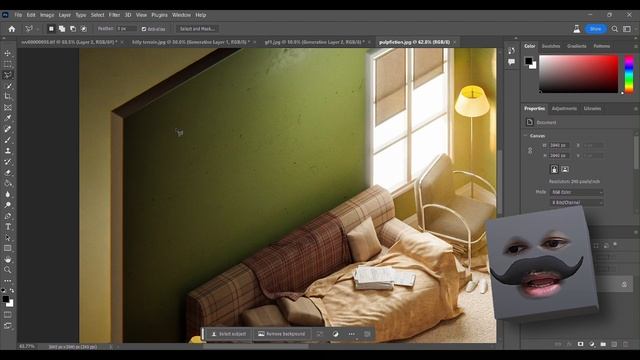Select the Quick Selection tool

pyautogui.click(x=8, y=86)
